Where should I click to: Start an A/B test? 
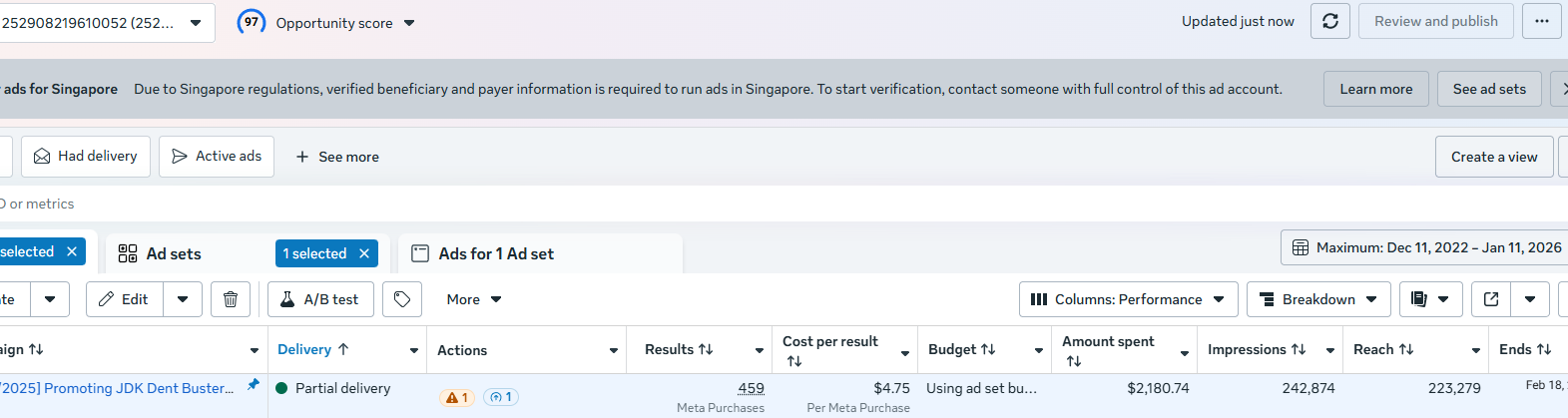click(320, 299)
